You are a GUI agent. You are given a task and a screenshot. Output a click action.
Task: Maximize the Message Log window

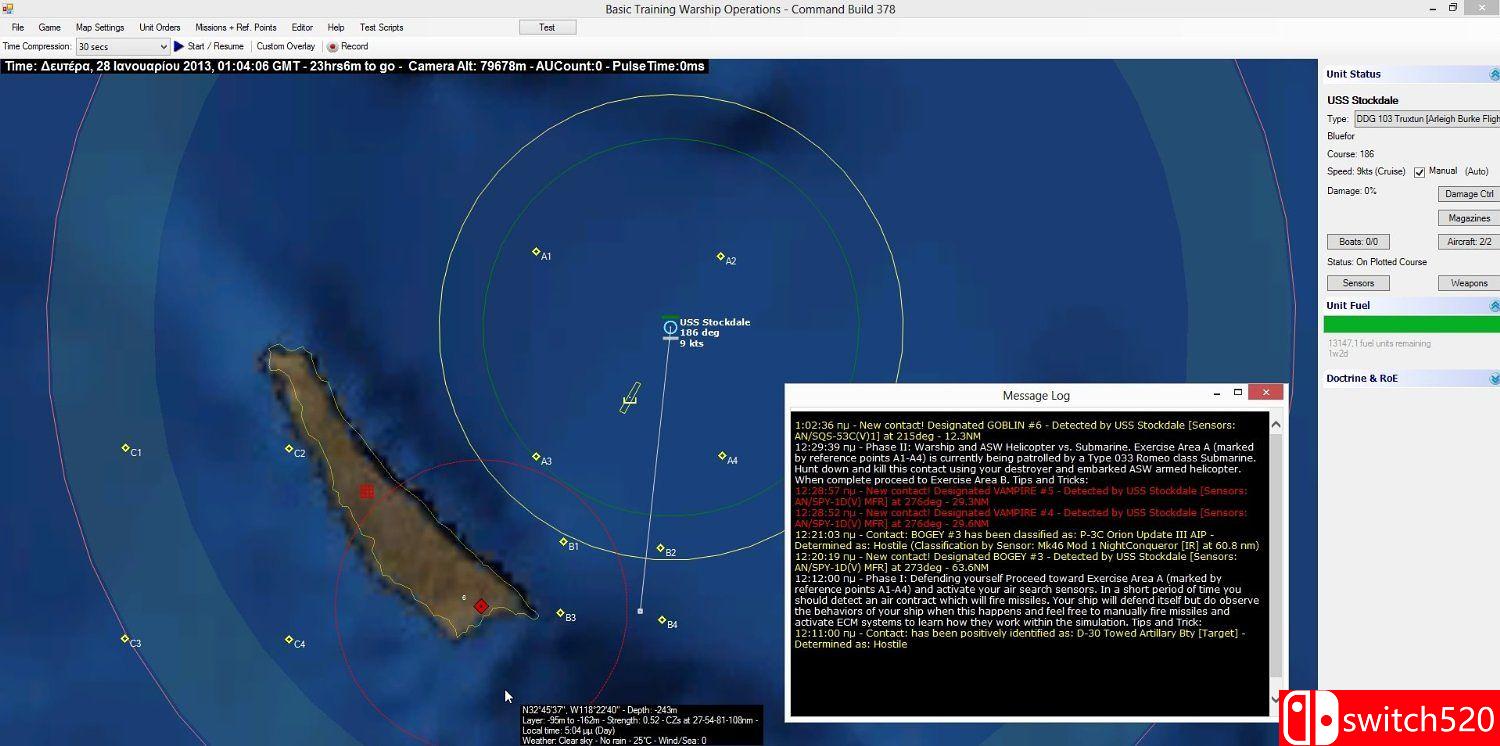click(1238, 393)
